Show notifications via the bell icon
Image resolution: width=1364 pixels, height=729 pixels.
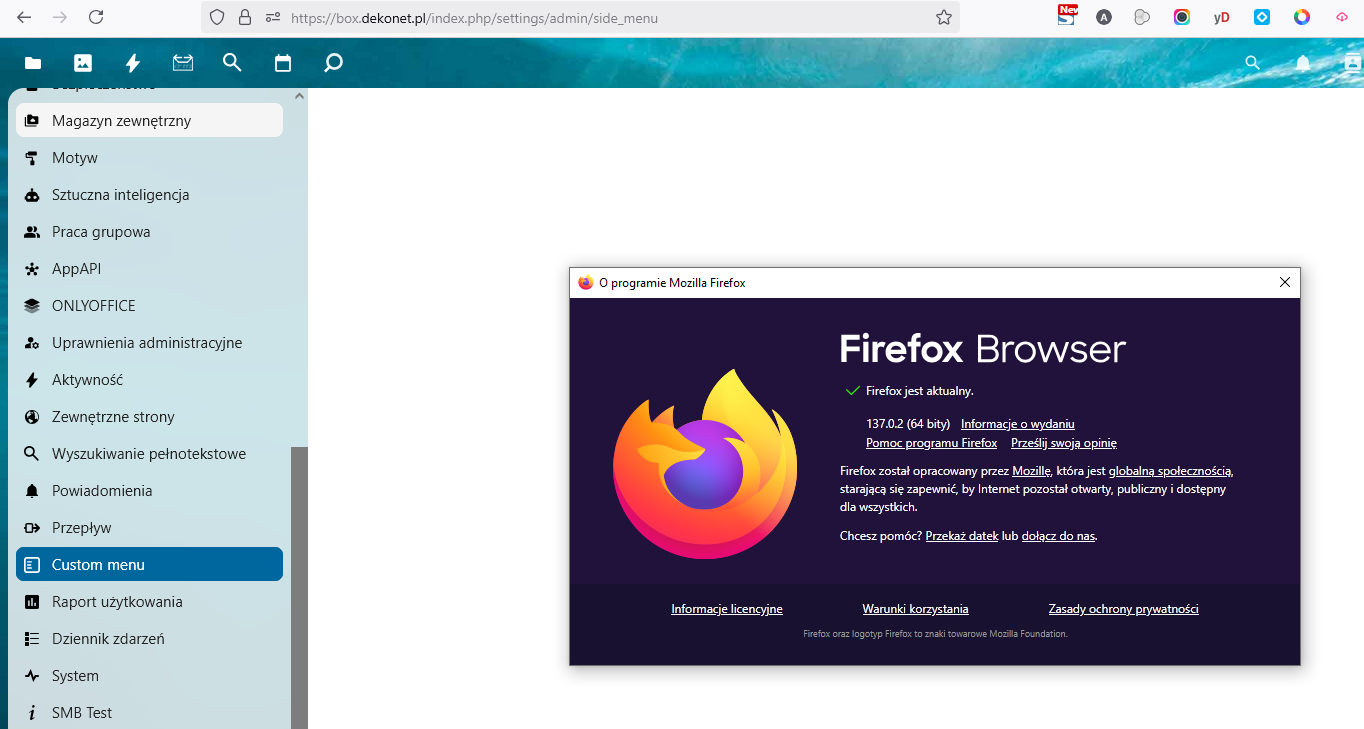pyautogui.click(x=1302, y=63)
